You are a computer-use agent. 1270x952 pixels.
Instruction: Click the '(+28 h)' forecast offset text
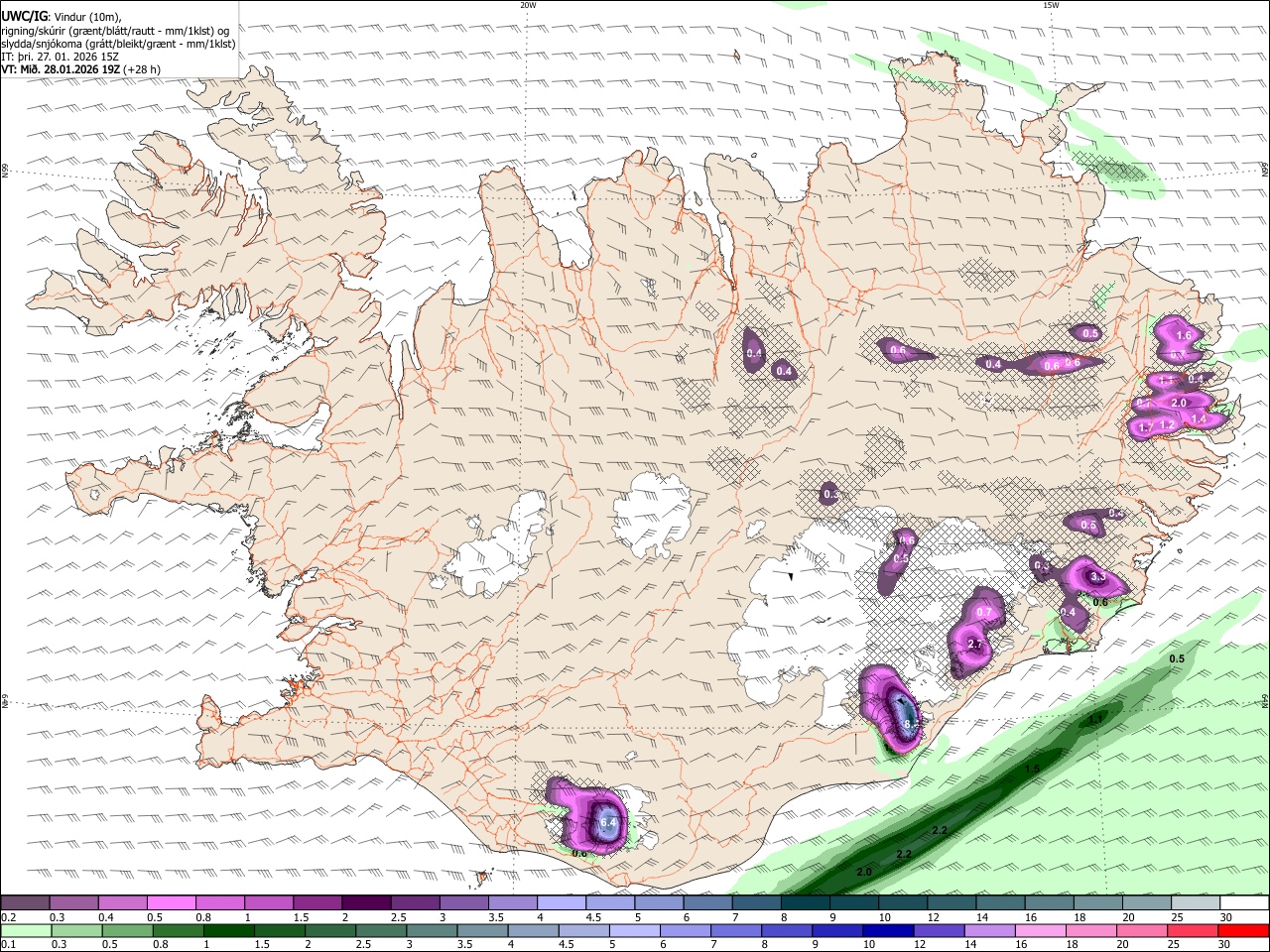tap(143, 69)
